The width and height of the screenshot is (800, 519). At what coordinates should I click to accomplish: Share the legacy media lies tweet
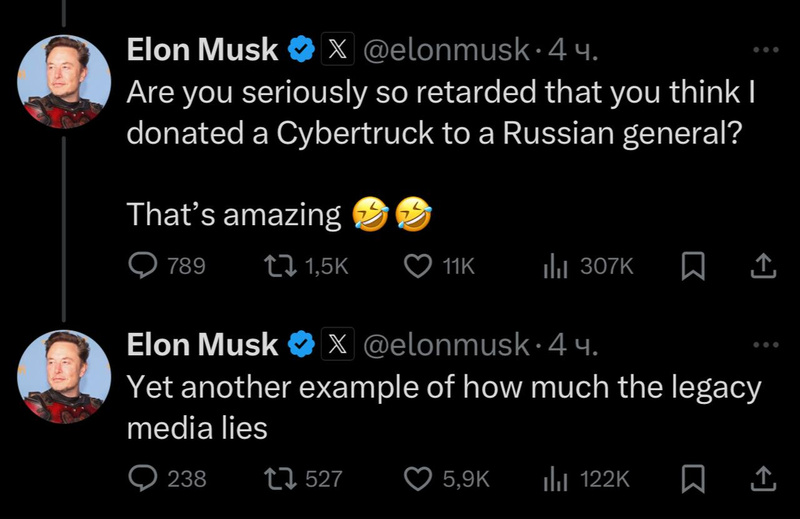point(762,479)
